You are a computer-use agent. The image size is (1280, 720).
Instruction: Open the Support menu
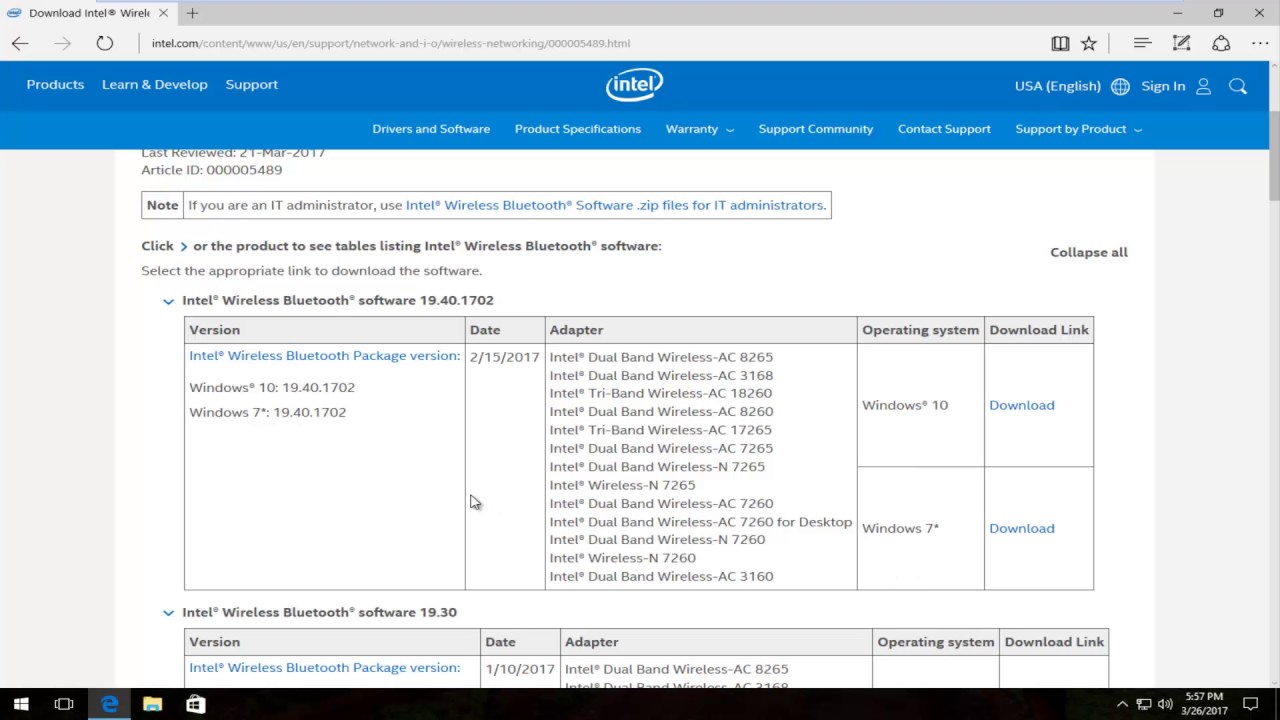(x=251, y=84)
